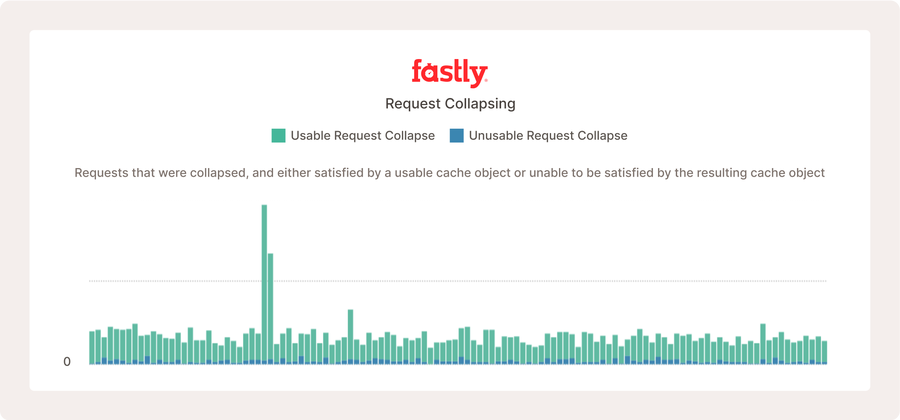Click the tall bar near the right end
The image size is (900, 420).
click(763, 344)
